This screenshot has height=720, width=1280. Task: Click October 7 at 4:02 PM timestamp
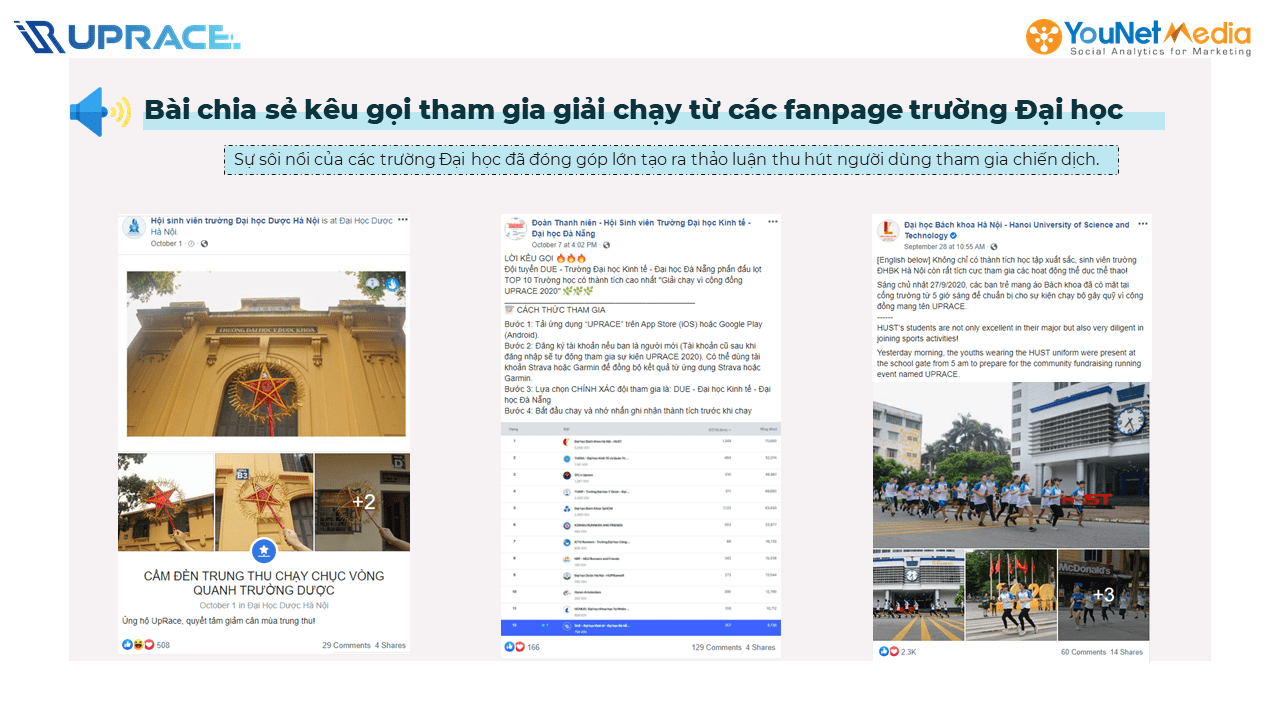click(564, 245)
